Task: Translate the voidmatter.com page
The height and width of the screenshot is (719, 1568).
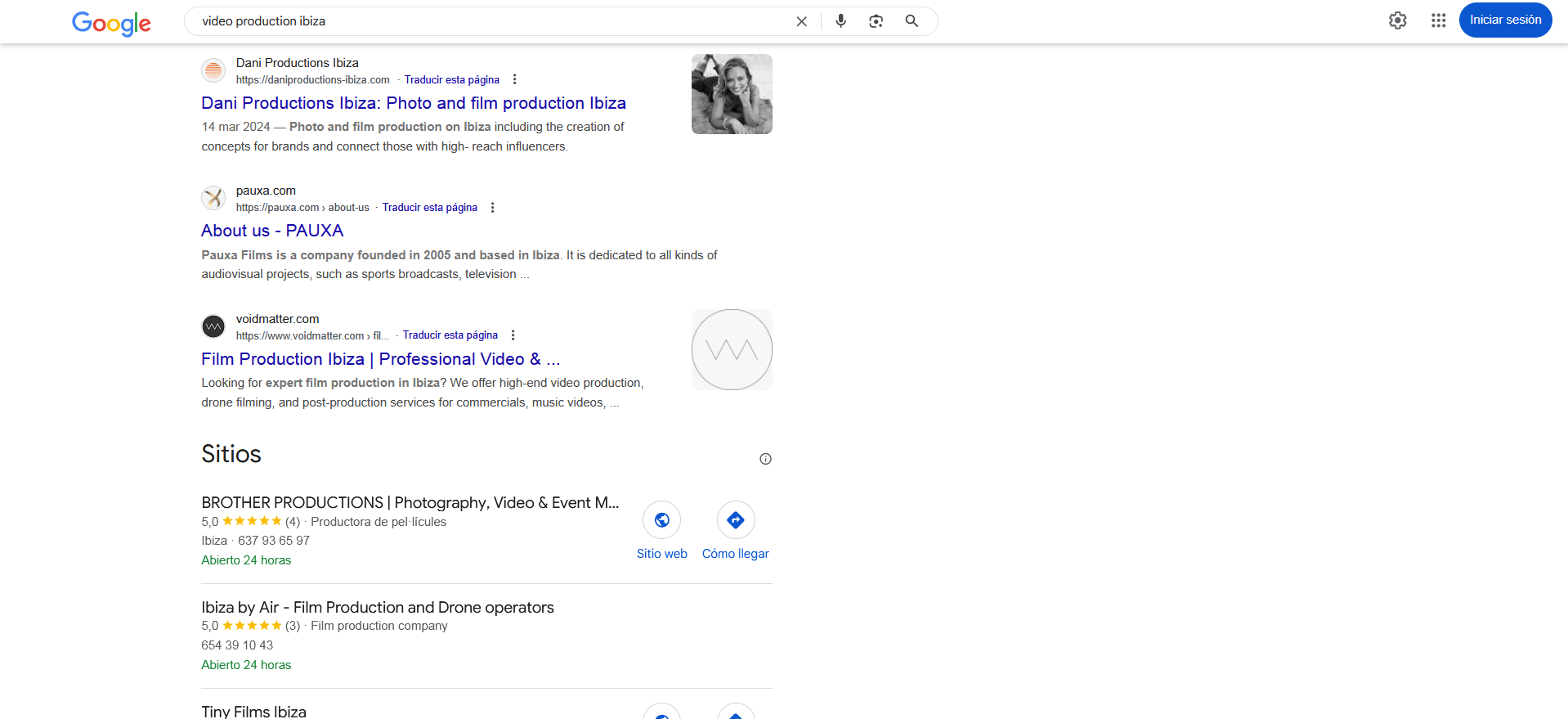Action: pos(450,335)
